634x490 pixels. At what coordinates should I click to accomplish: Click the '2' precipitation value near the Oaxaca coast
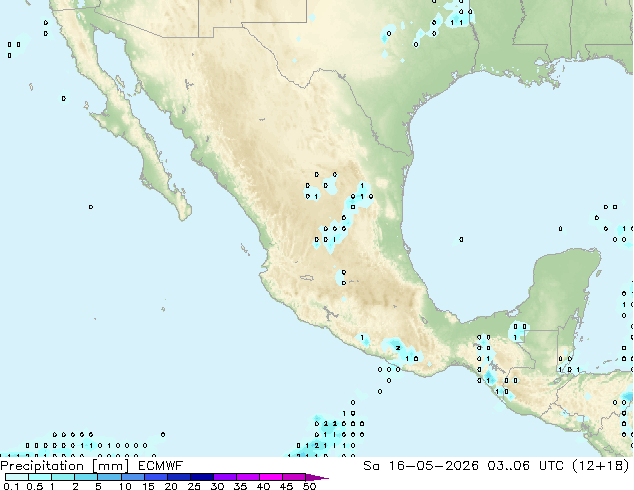point(398,348)
